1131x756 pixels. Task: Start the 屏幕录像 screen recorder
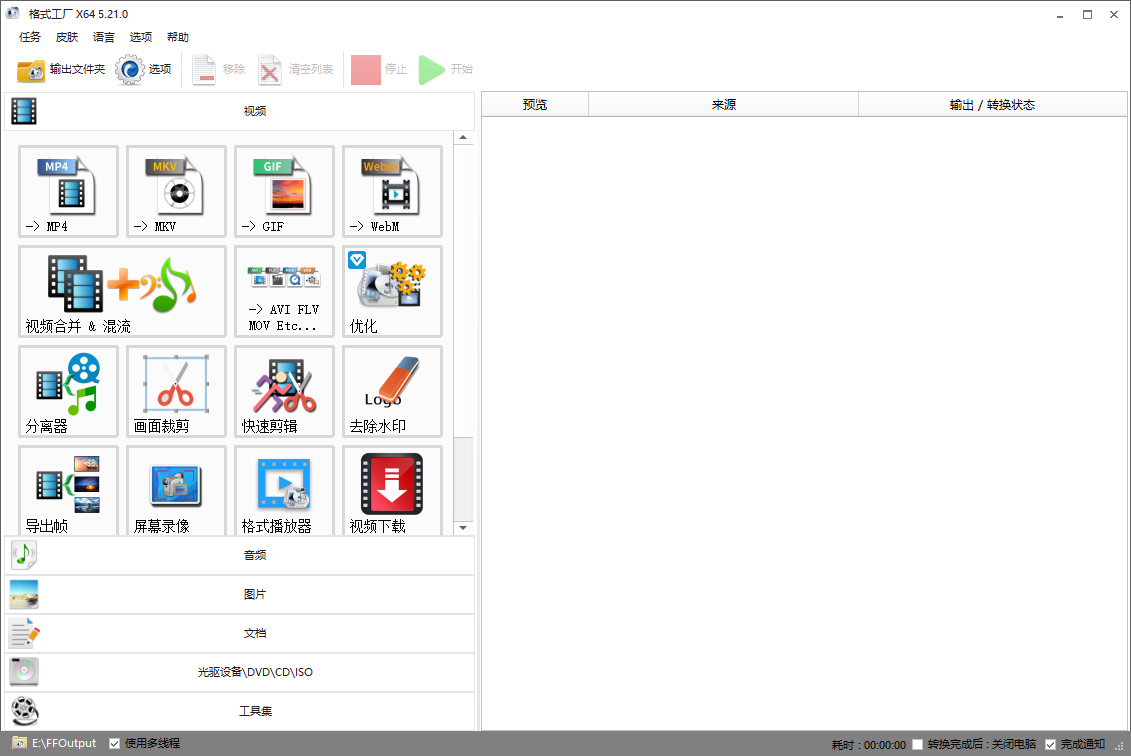(x=176, y=490)
